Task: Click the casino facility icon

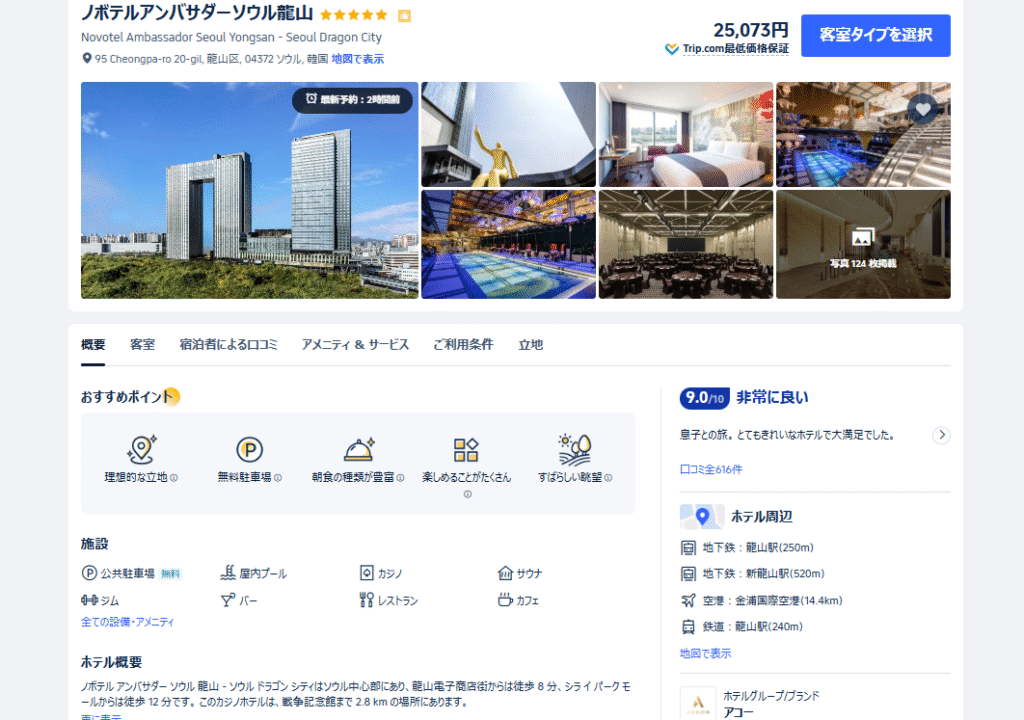Action: (x=366, y=573)
